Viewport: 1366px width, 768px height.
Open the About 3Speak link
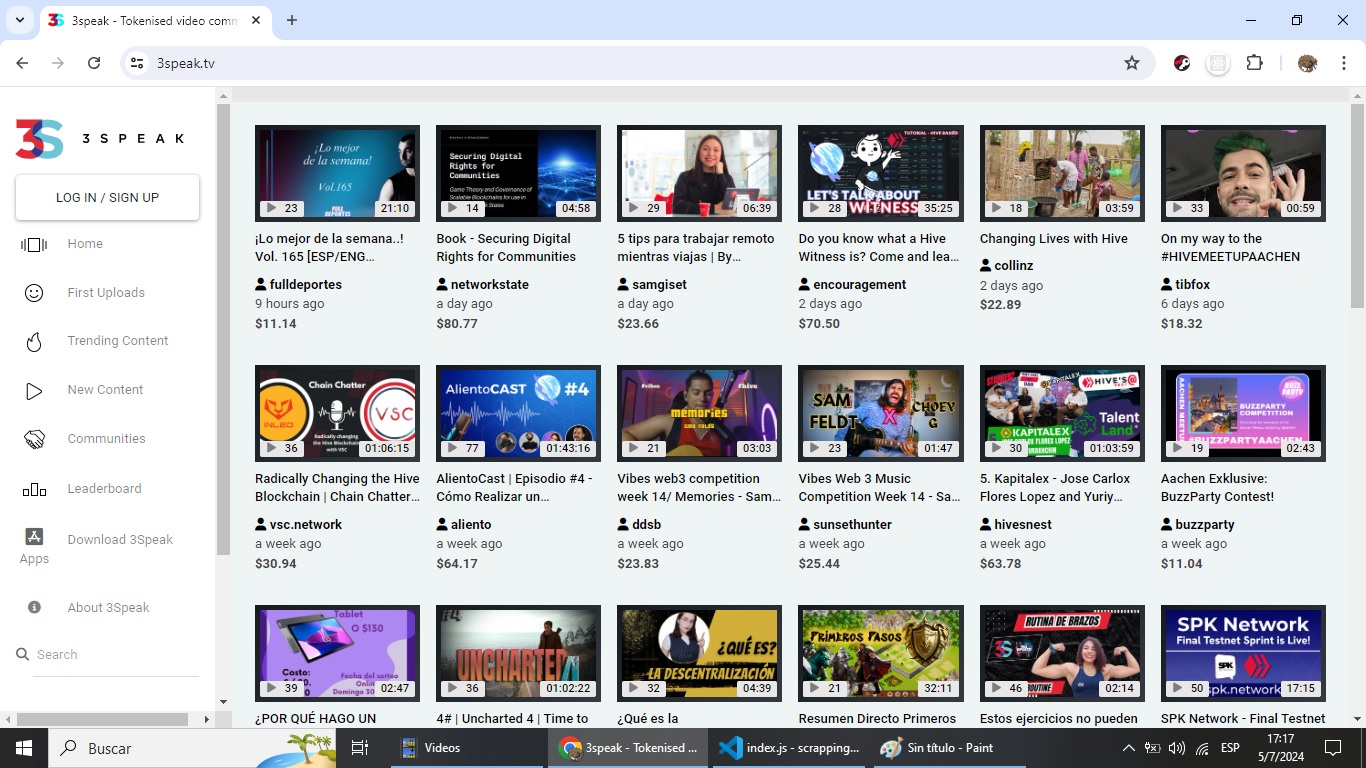[x=108, y=608]
